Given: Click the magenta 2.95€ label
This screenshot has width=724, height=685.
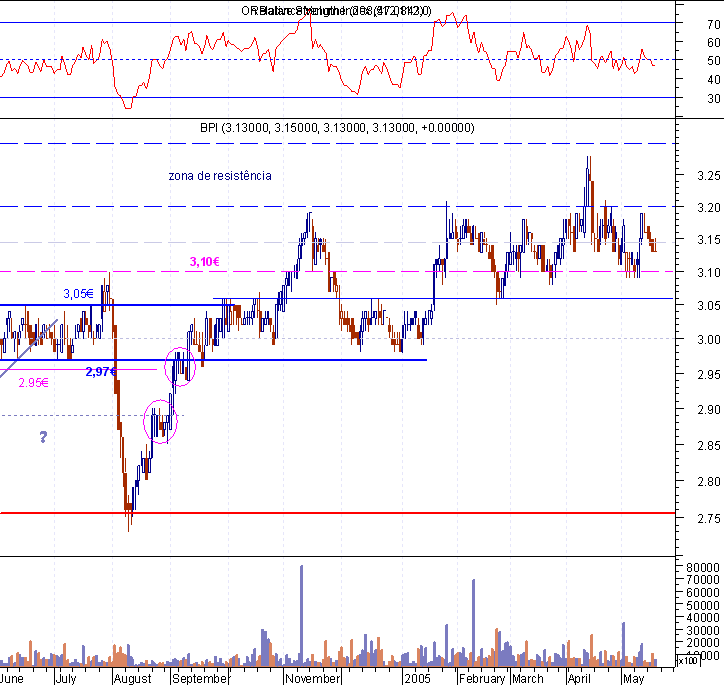Looking at the screenshot, I should tap(33, 383).
